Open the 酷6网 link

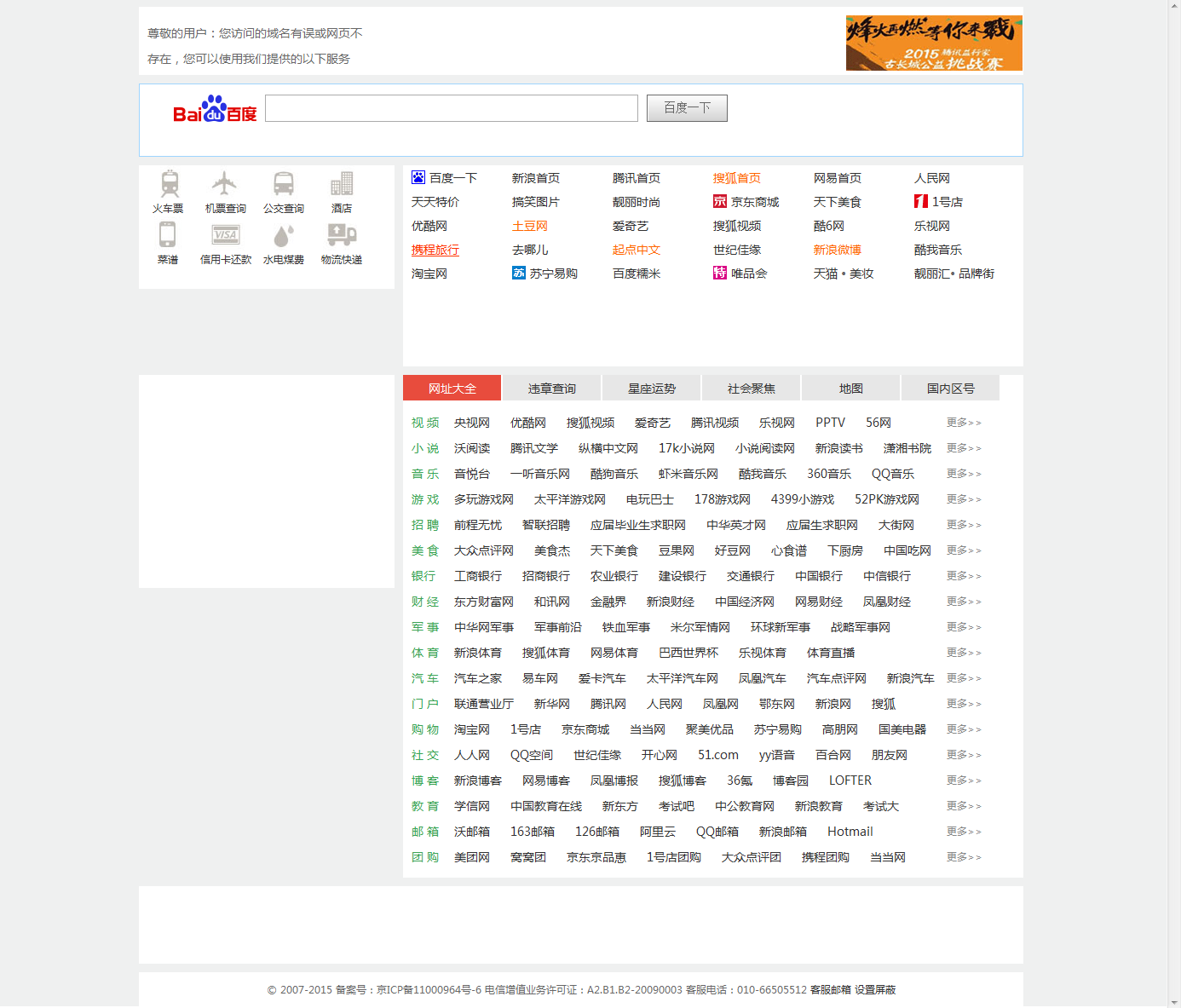pyautogui.click(x=829, y=226)
